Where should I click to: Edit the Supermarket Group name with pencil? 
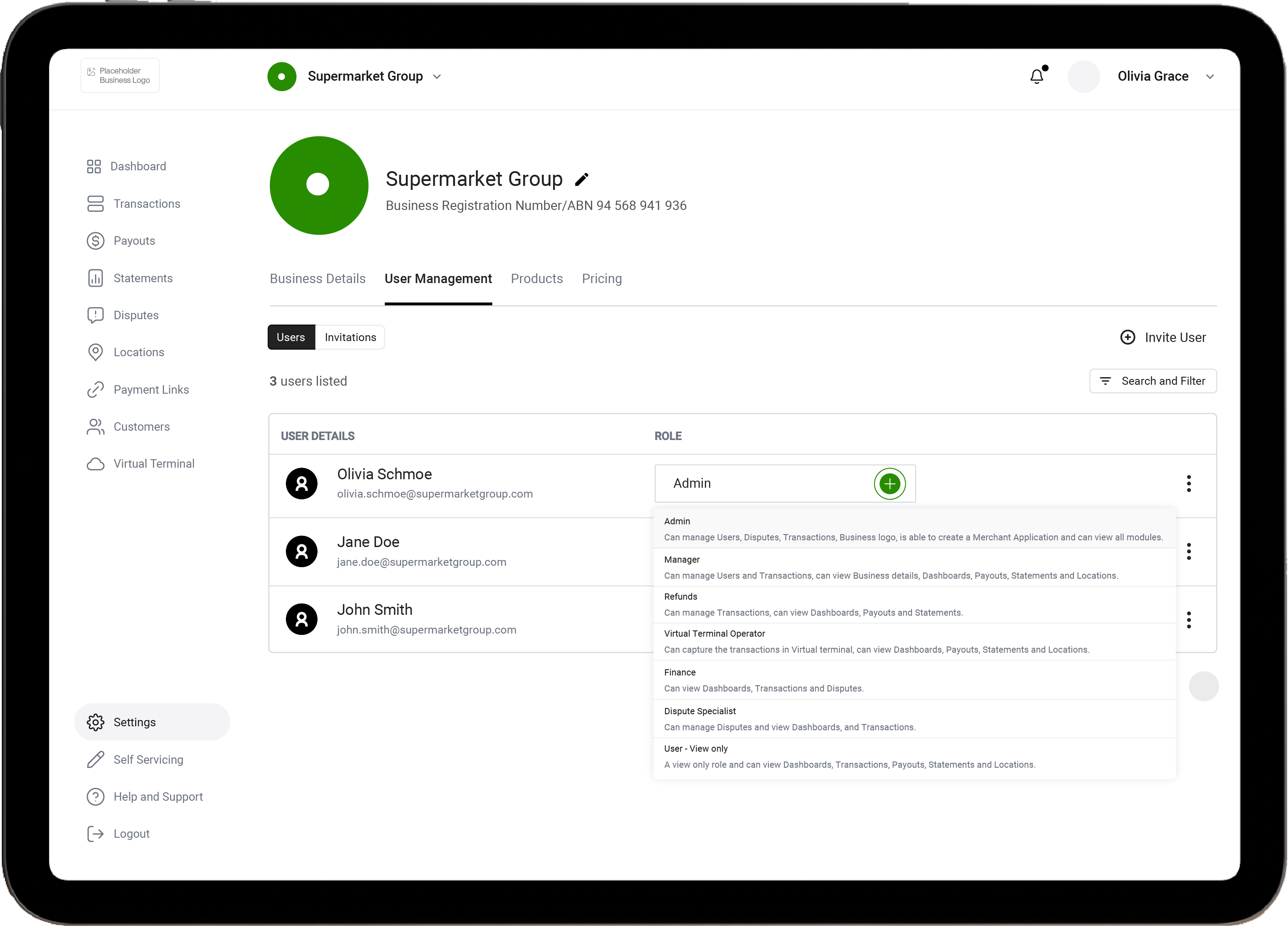click(582, 179)
